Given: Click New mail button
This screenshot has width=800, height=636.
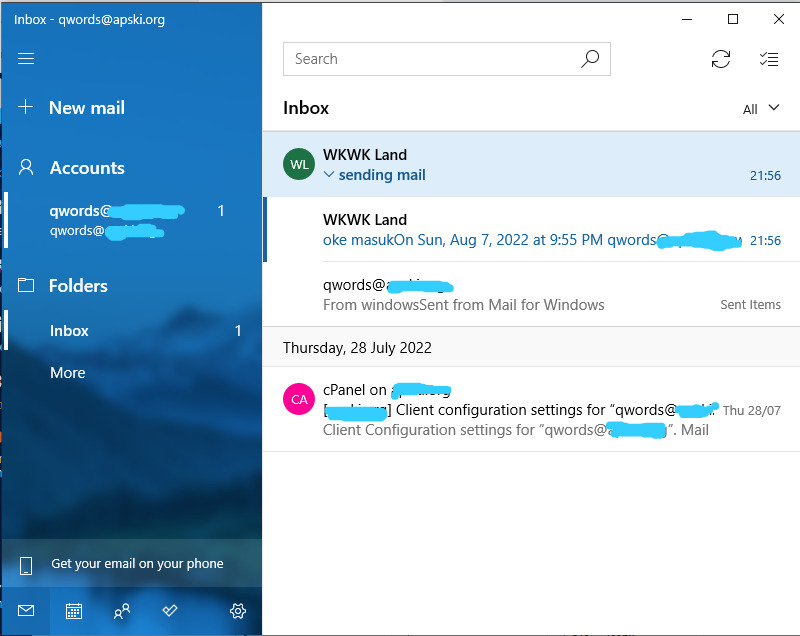Looking at the screenshot, I should (x=86, y=108).
